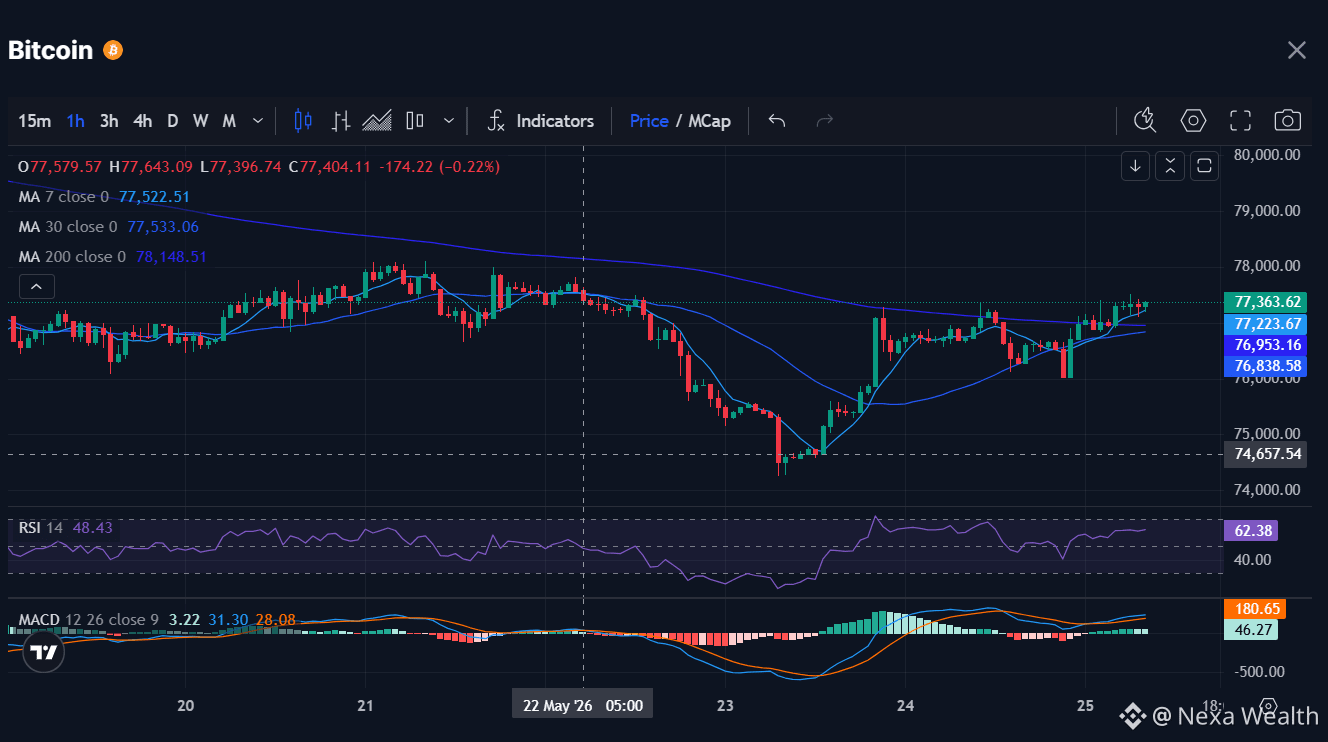Viewport: 1328px width, 742px height.
Task: Collapse the indicator legend chevron
Action: coord(36,287)
